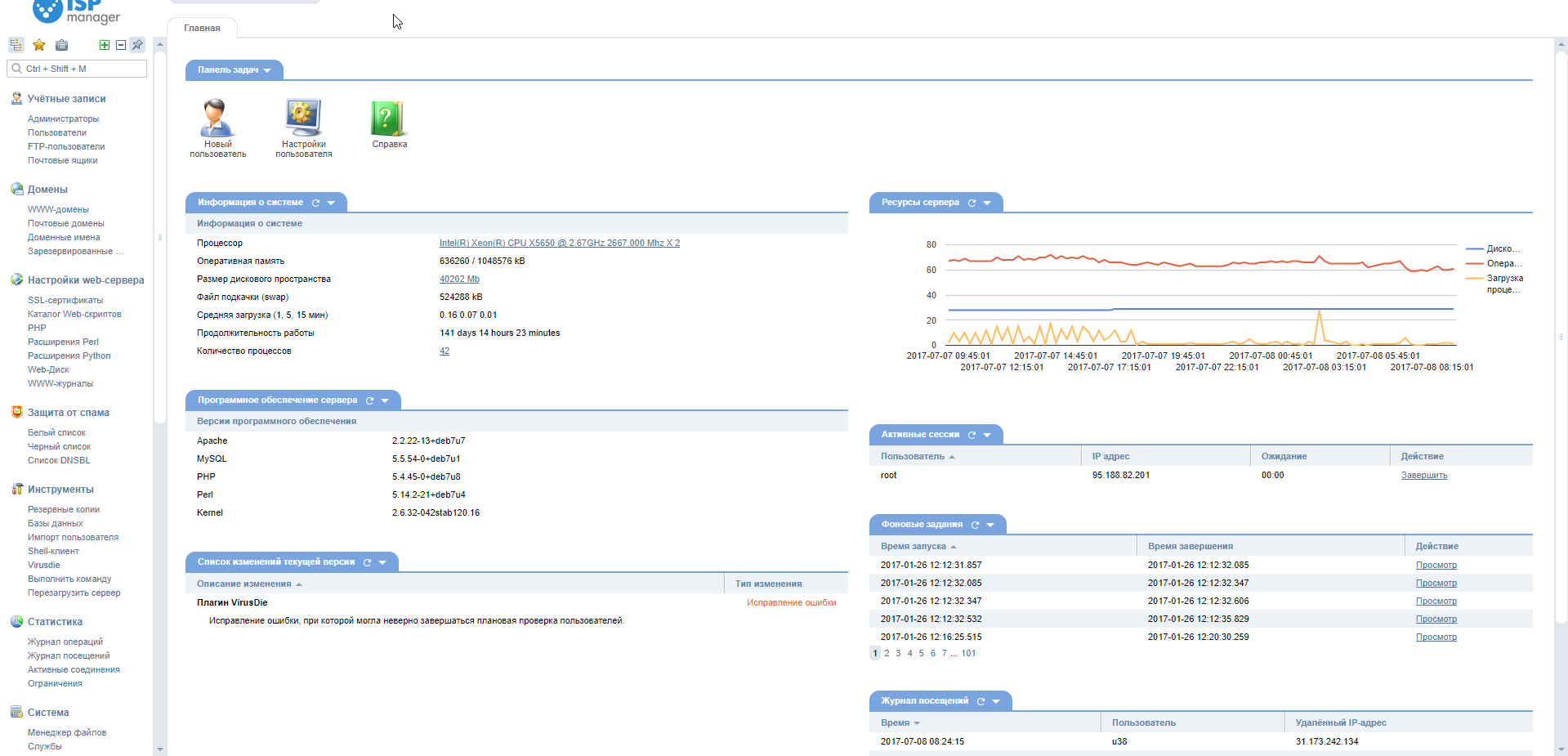This screenshot has width=1568, height=756.
Task: Toggle the pin menu icon
Action: point(137,45)
